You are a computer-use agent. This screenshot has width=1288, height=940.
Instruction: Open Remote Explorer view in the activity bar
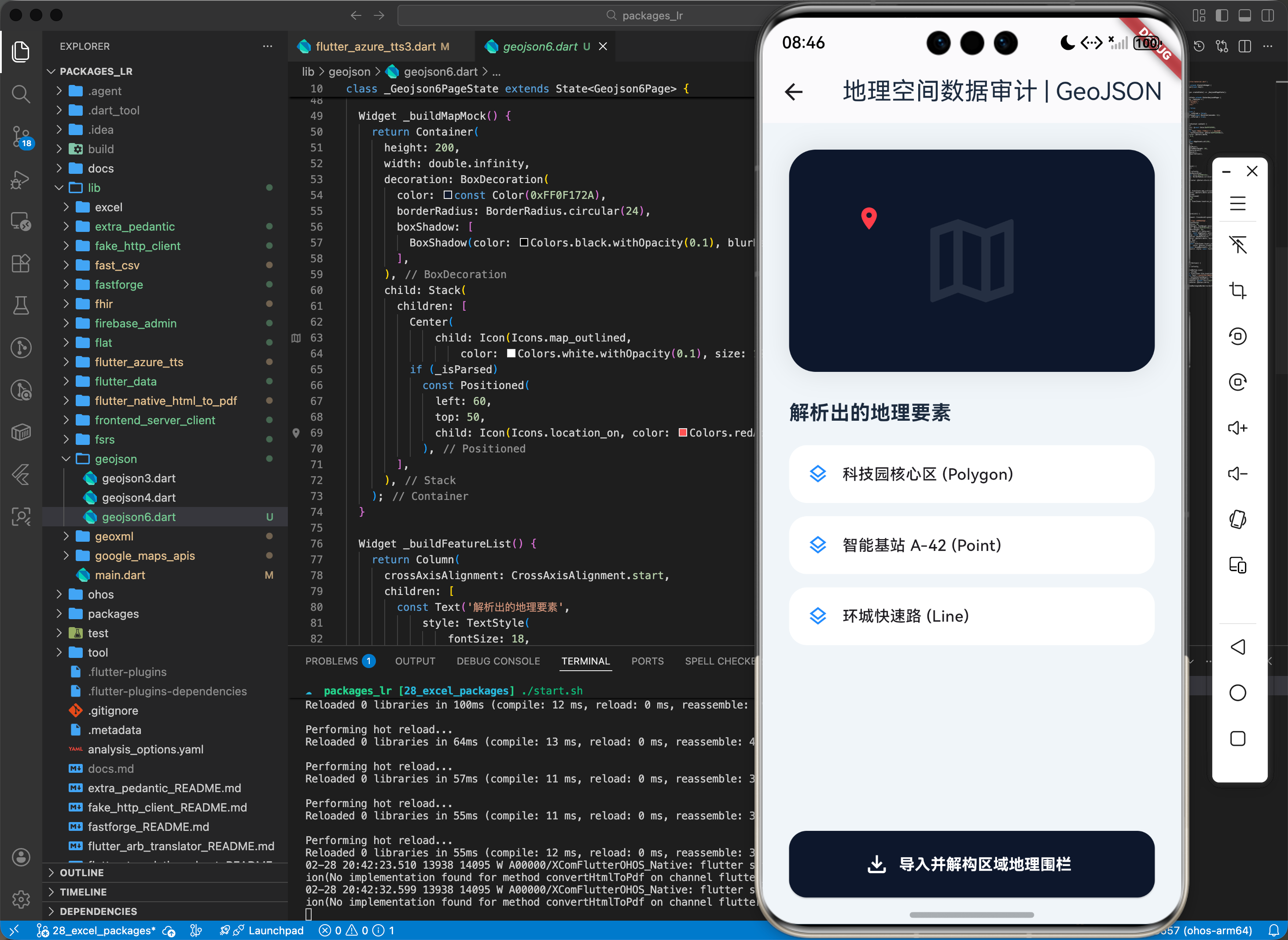point(21,221)
